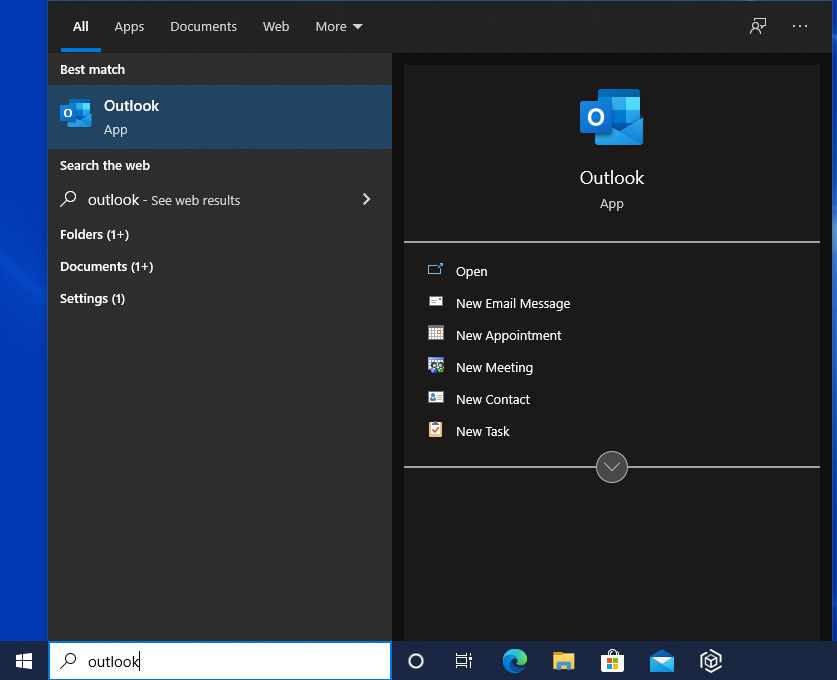Select New Appointment in Outlook actions
Viewport: 837px width, 680px height.
click(x=508, y=335)
